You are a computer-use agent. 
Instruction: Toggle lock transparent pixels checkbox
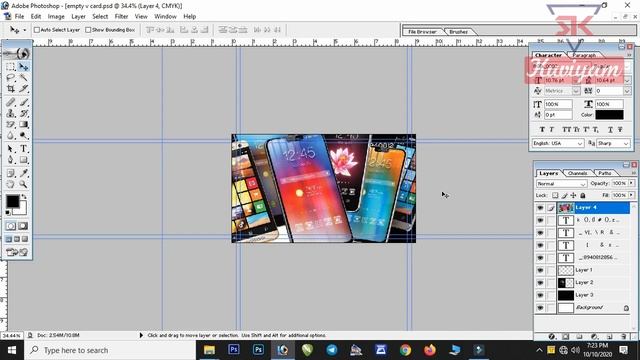click(555, 196)
